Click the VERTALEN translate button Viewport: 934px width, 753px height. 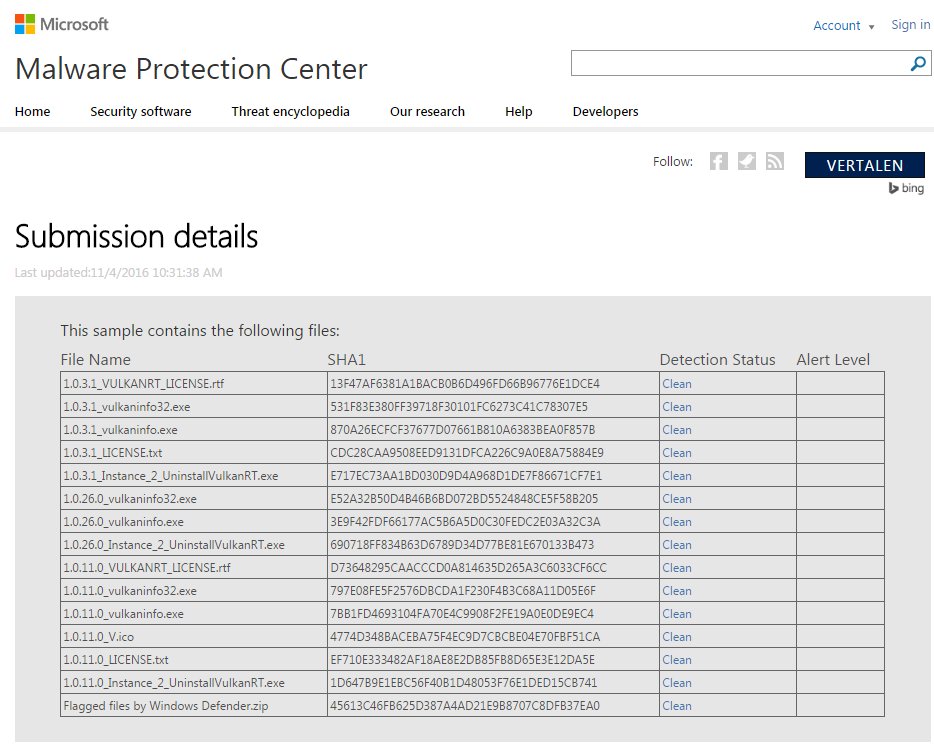(x=864, y=165)
